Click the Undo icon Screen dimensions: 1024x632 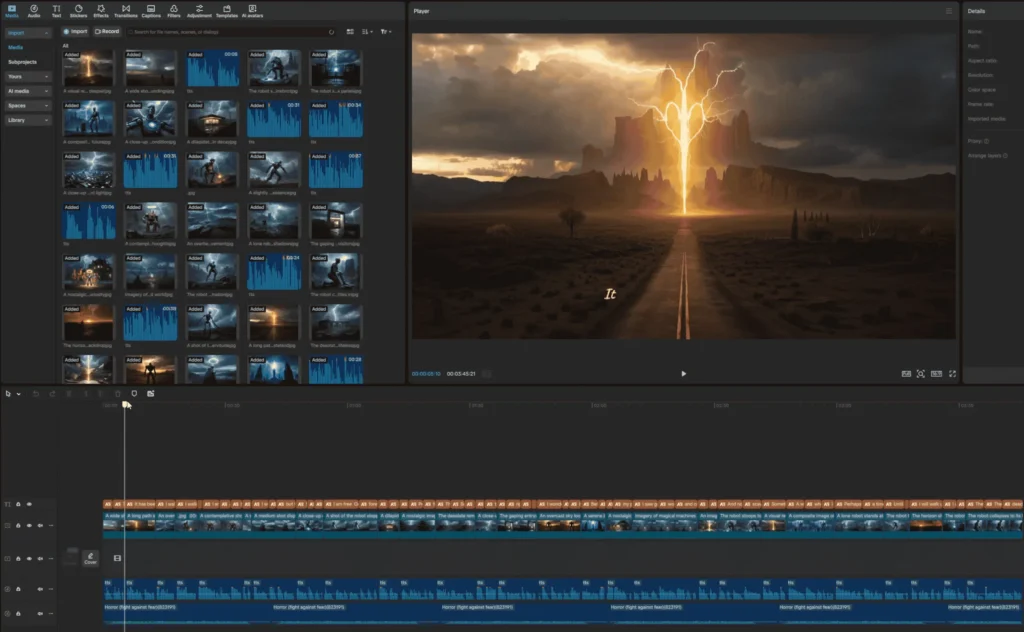[x=36, y=394]
